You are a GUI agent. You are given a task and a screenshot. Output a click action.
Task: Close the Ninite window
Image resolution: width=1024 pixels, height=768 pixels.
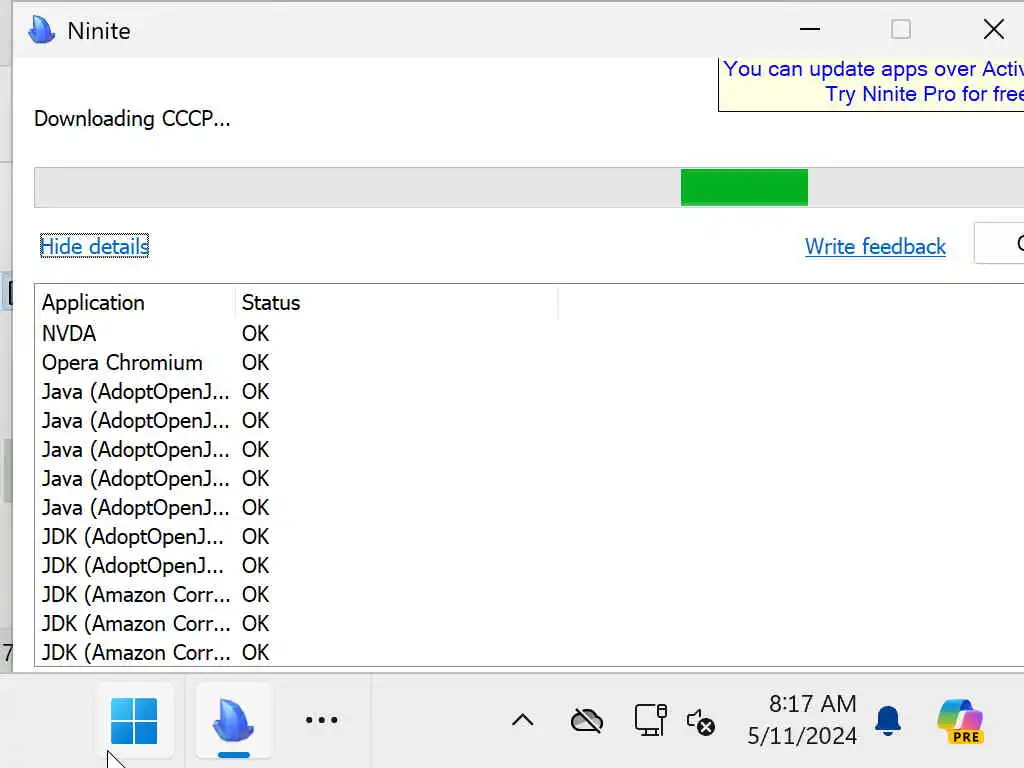coord(994,29)
